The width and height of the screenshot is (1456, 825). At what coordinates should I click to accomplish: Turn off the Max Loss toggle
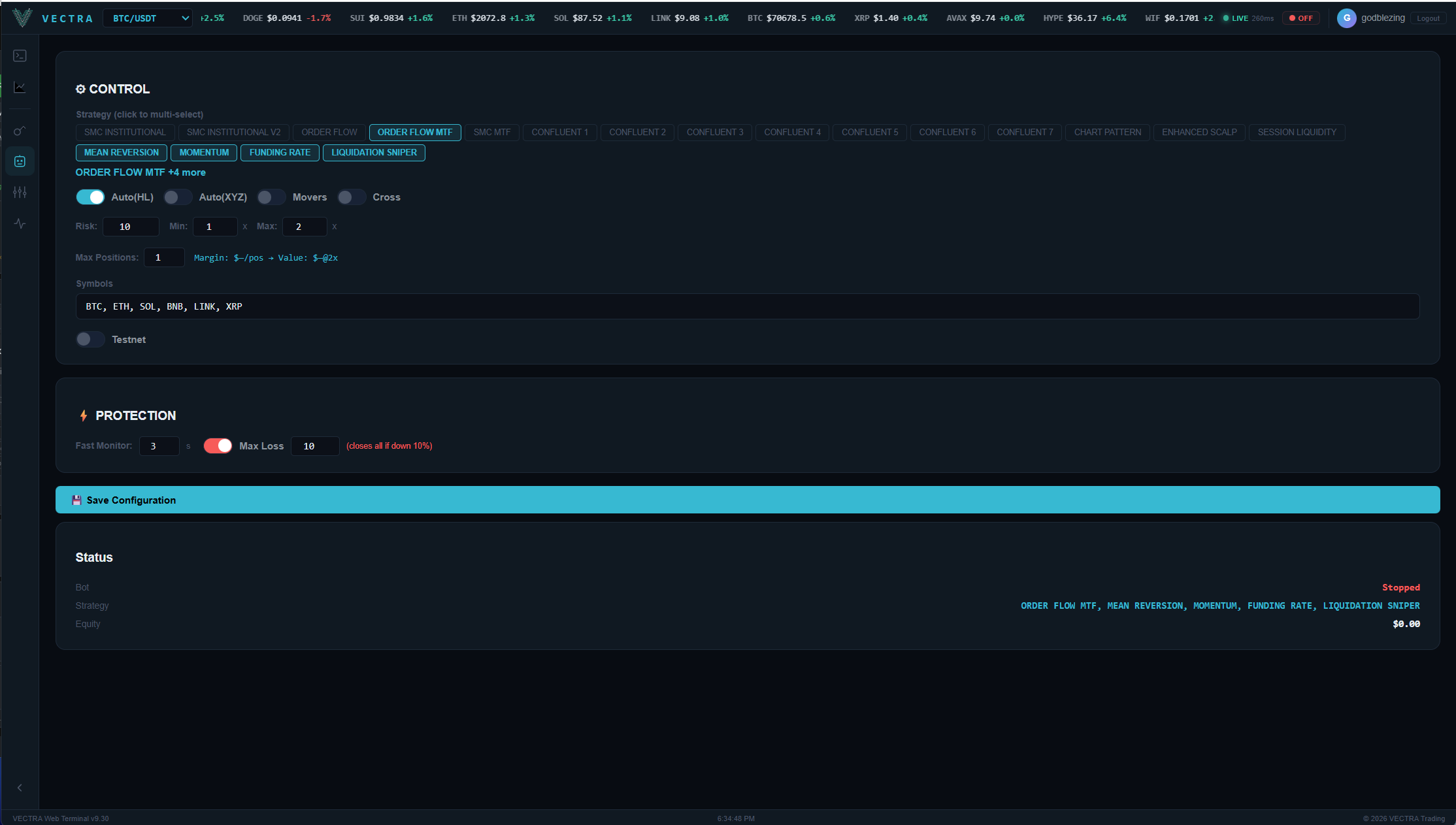[218, 446]
